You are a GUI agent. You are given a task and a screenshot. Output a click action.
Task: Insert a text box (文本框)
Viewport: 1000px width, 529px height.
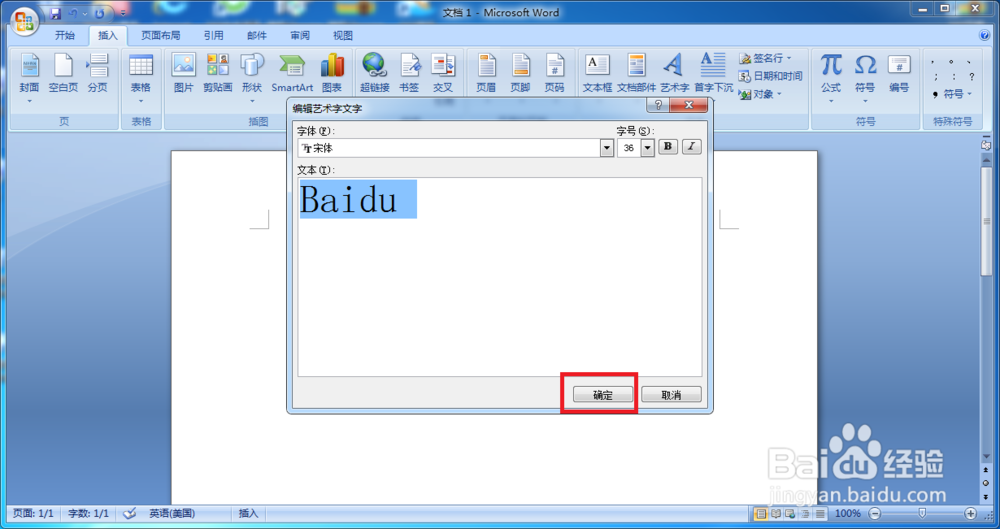click(x=598, y=73)
